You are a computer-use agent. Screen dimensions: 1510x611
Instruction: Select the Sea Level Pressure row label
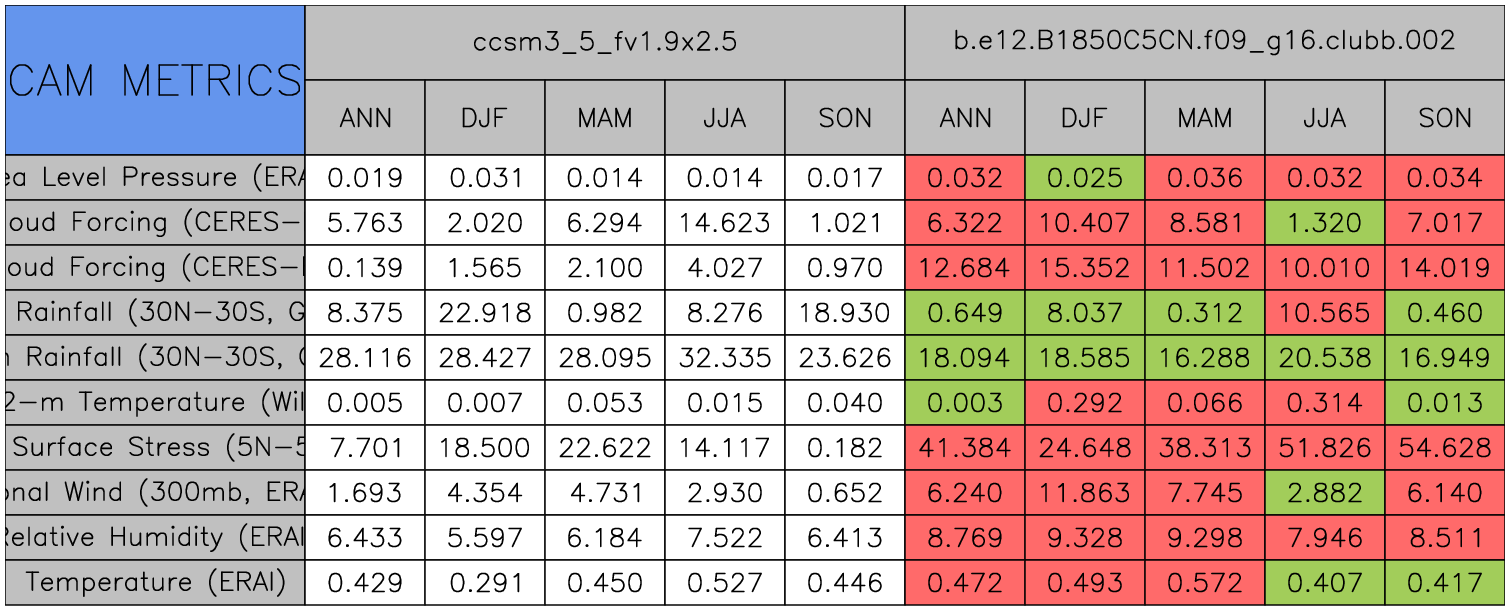[x=155, y=178]
